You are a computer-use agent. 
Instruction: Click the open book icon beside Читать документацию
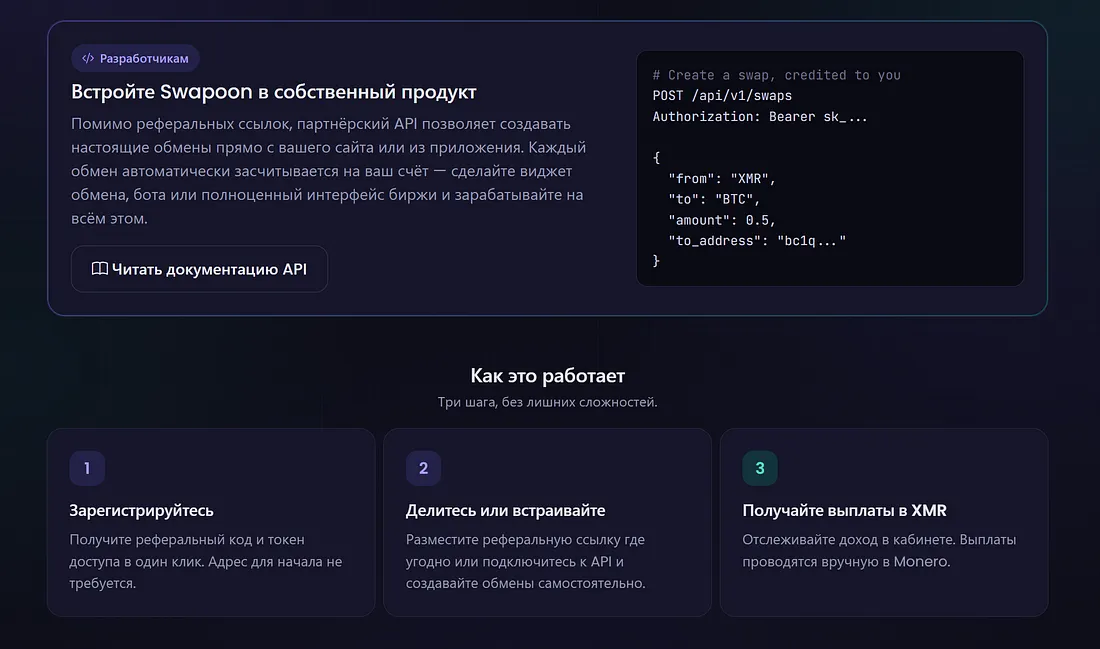tap(100, 269)
